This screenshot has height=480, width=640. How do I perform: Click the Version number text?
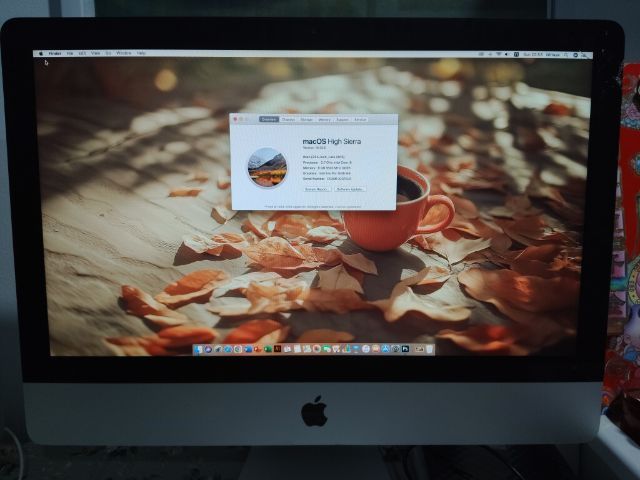[314, 148]
